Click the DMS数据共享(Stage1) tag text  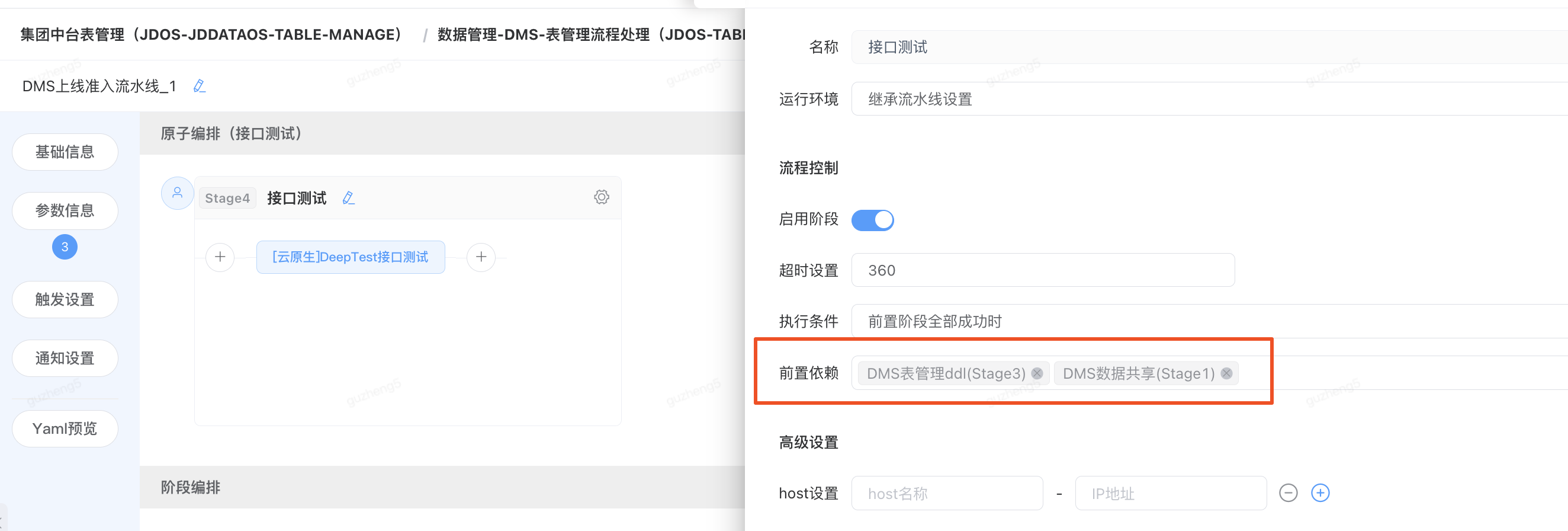1138,373
